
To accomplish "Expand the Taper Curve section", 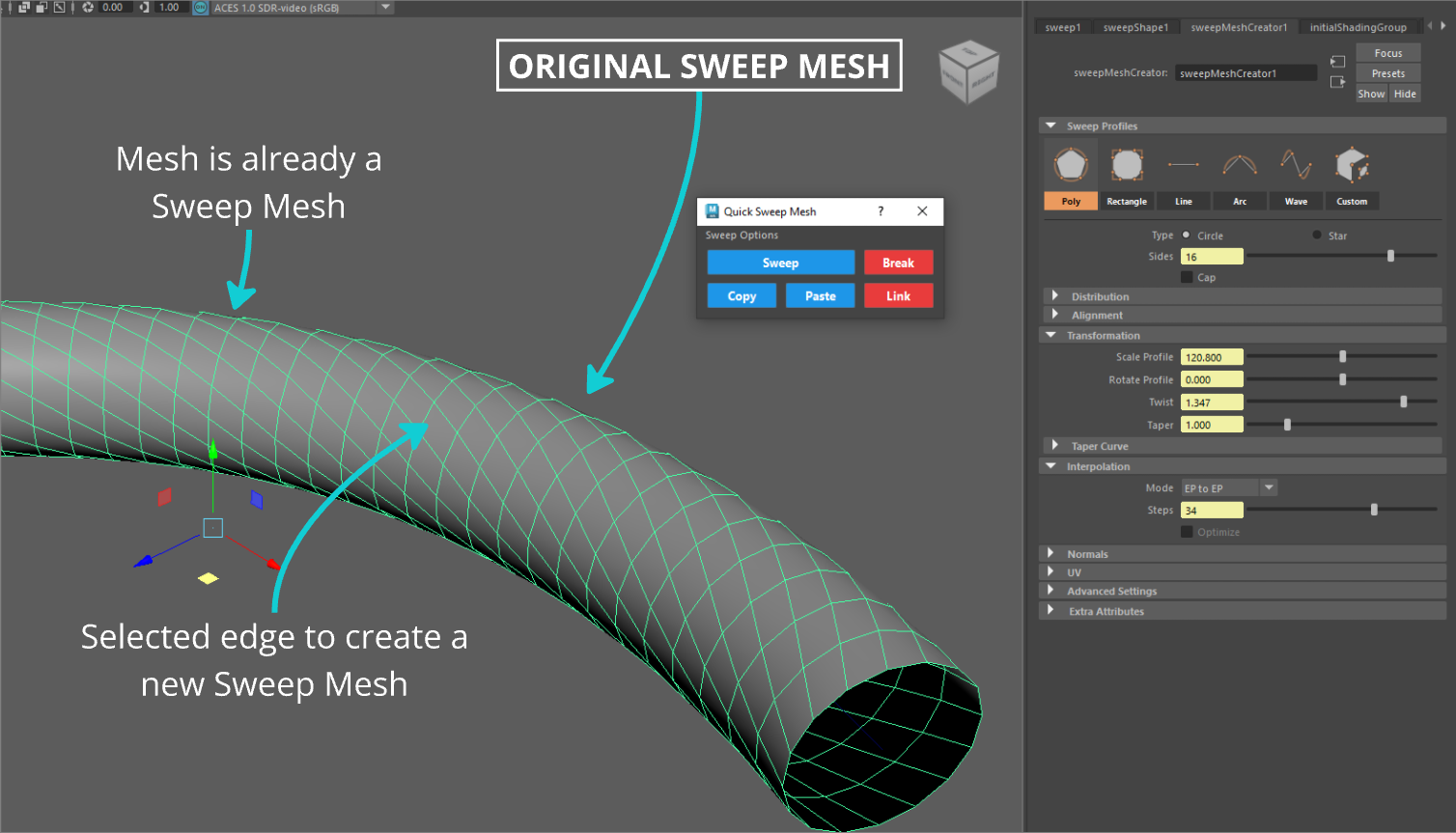I will (1055, 446).
